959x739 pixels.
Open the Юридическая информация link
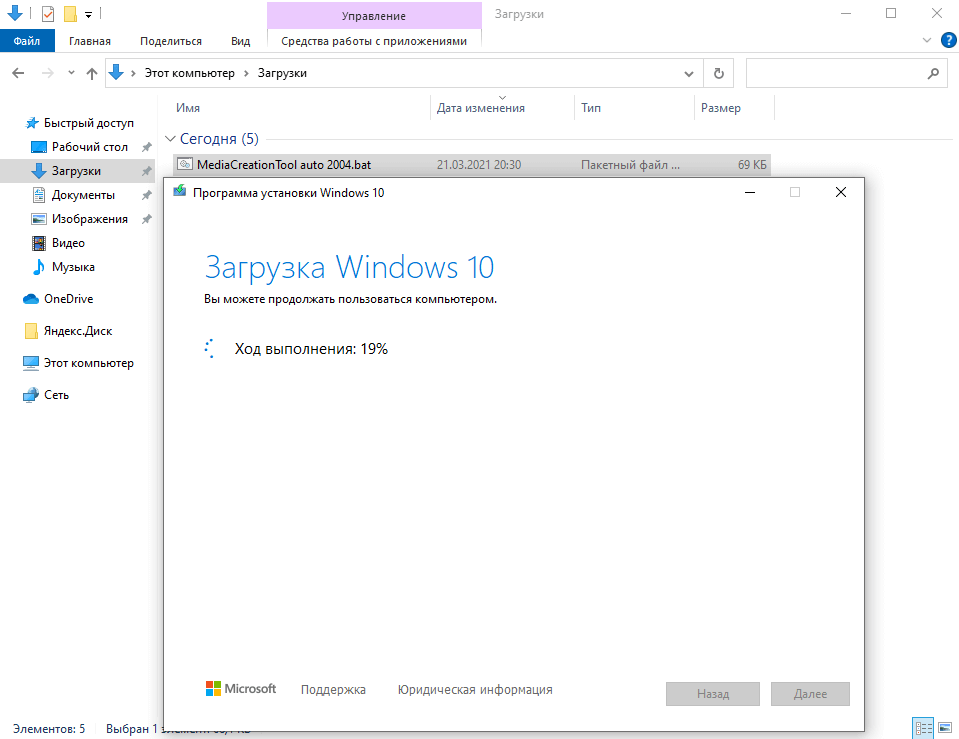pos(475,689)
